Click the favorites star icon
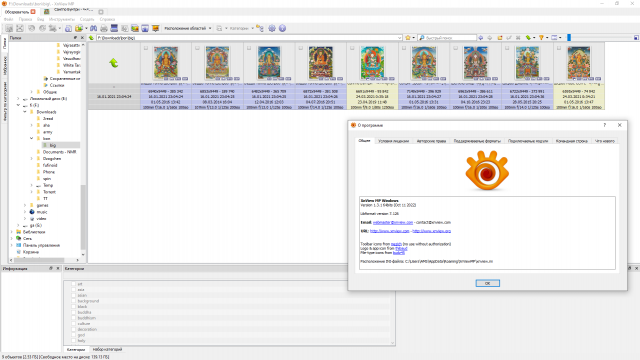This screenshot has width=640, height=360. pos(407,38)
